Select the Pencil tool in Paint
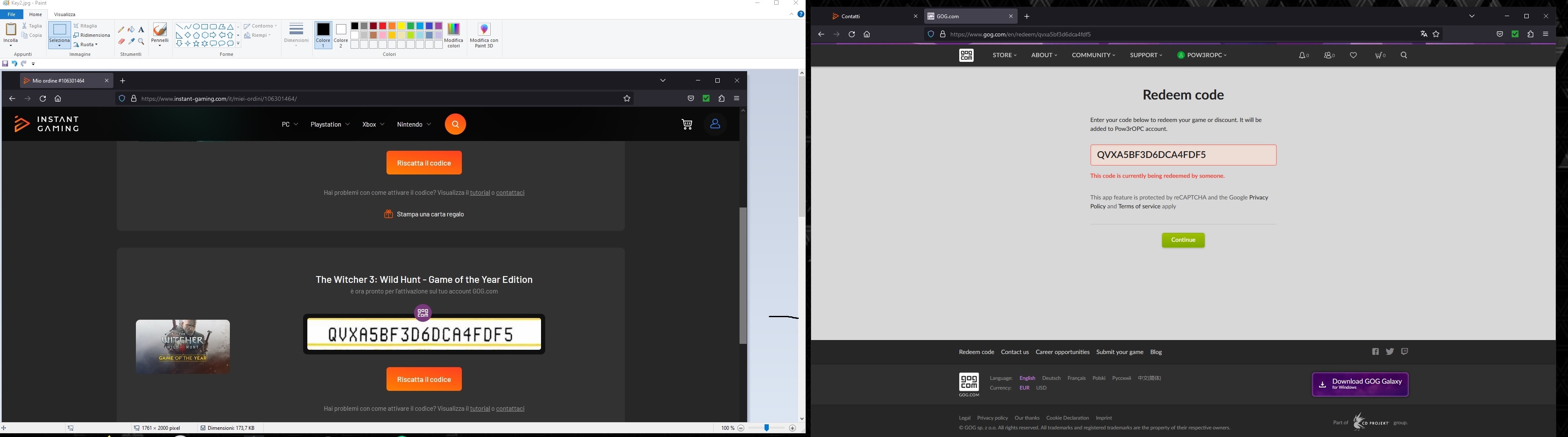 [121, 29]
